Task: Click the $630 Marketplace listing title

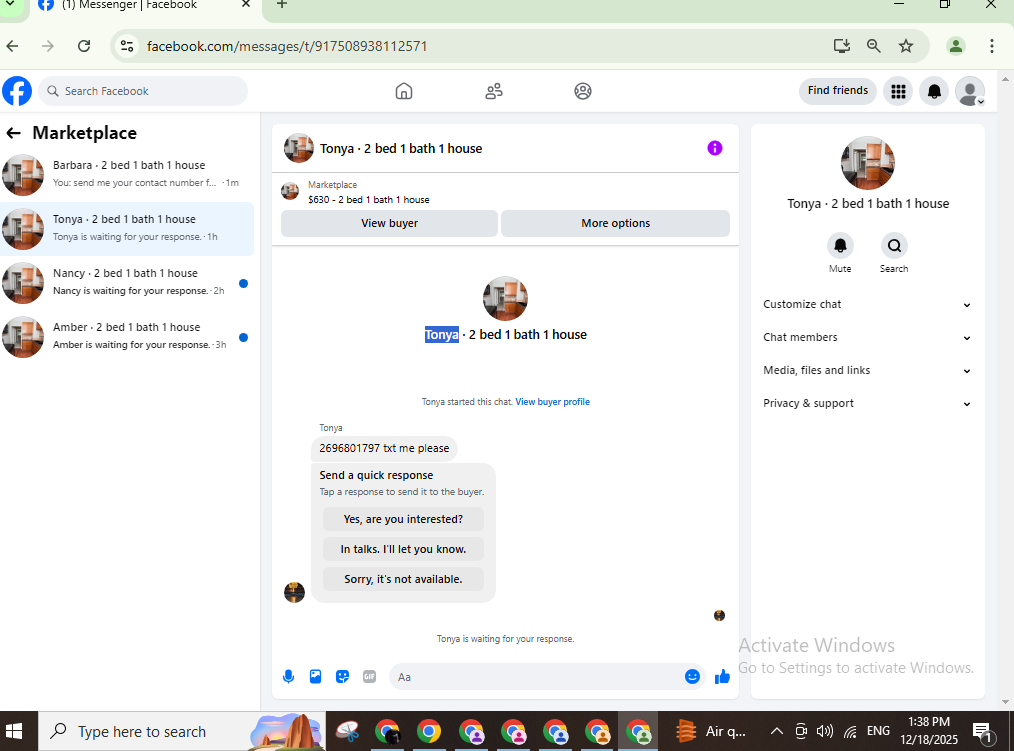Action: click(369, 200)
